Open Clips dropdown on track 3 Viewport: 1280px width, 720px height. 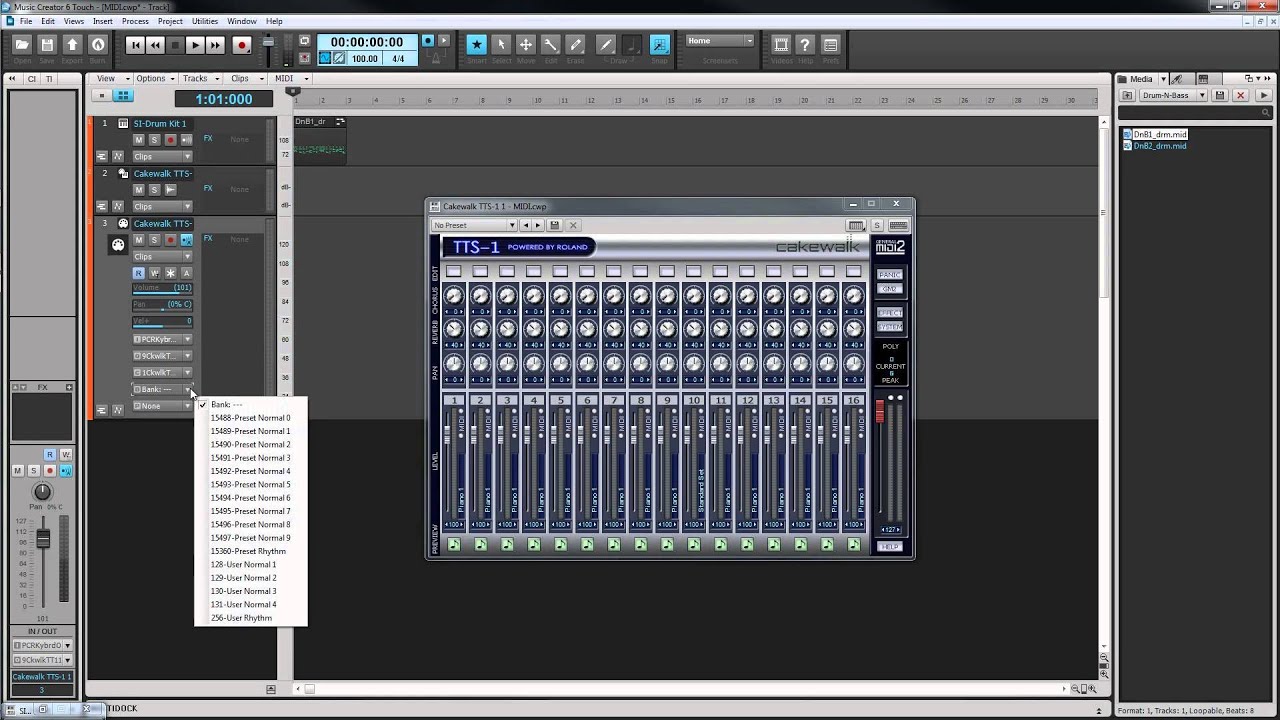click(162, 257)
